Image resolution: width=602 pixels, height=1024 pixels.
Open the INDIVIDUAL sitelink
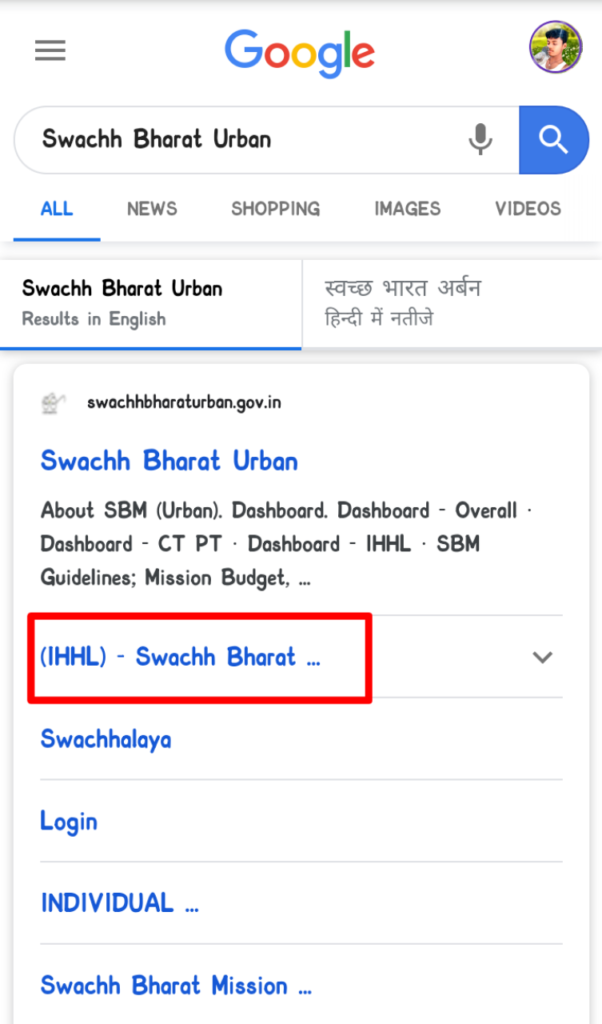[x=119, y=903]
